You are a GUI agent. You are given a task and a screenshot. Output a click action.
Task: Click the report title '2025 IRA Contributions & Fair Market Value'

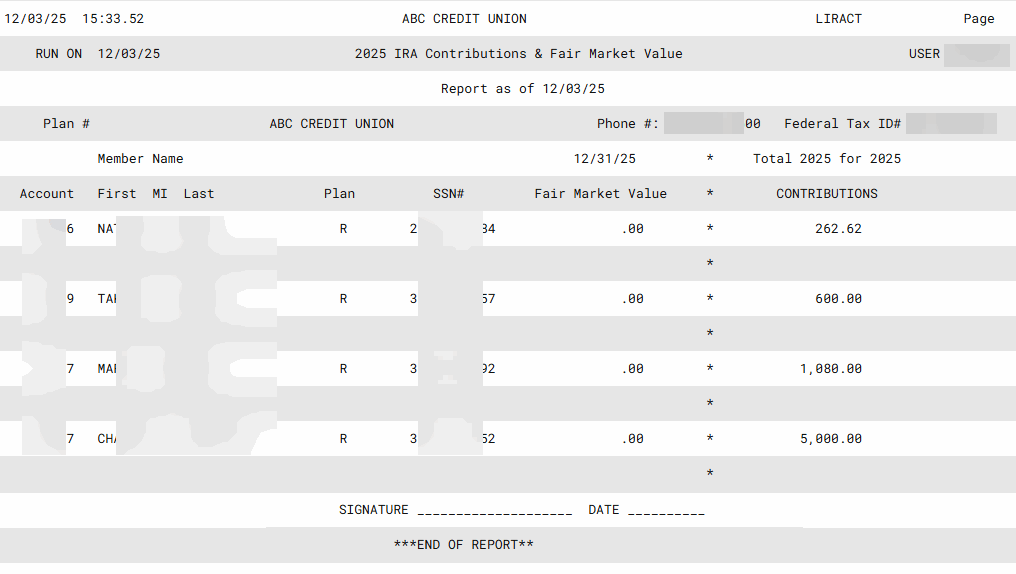[518, 54]
